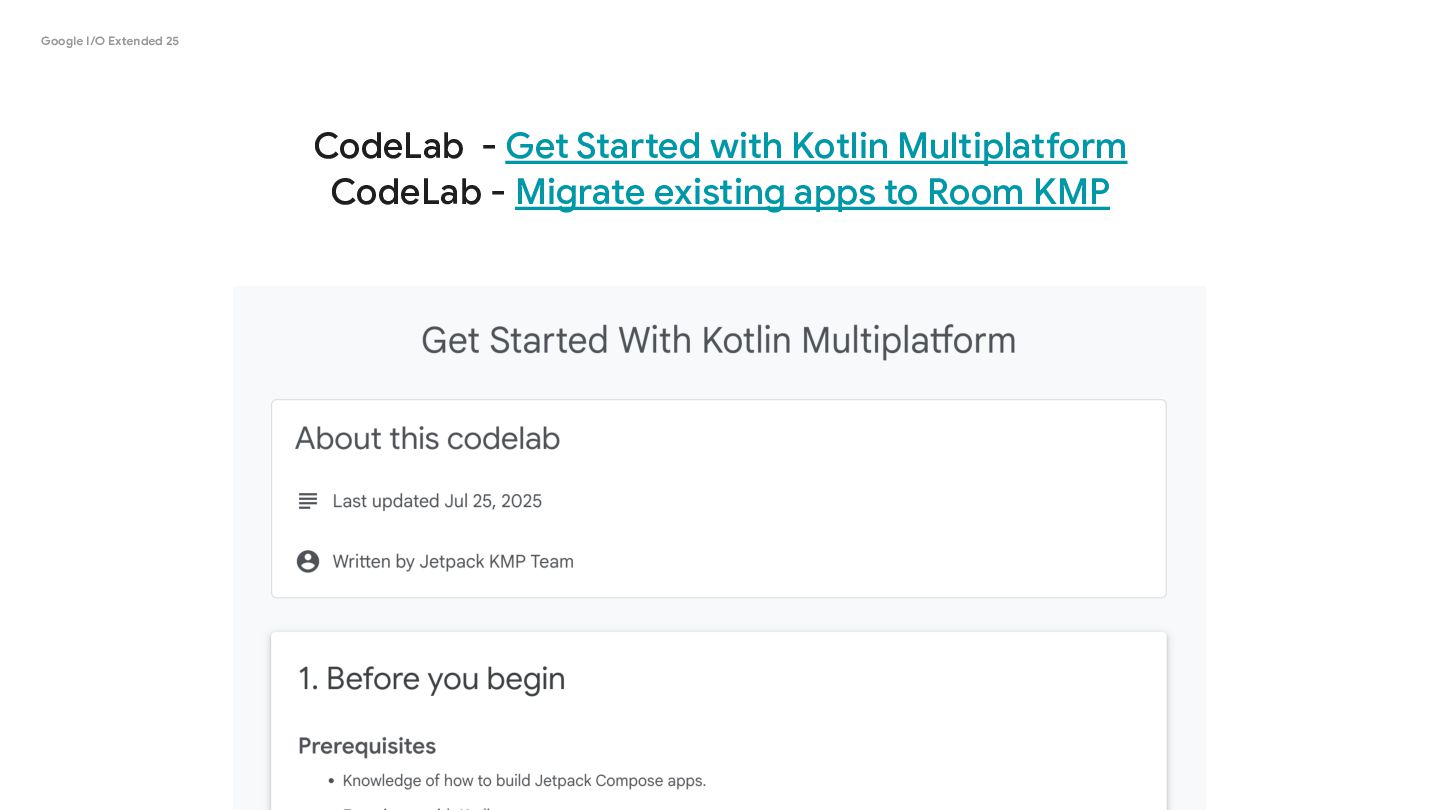The image size is (1440, 810).
Task: Click the Jetpack Compose apps prerequisite bullet
Action: point(524,781)
